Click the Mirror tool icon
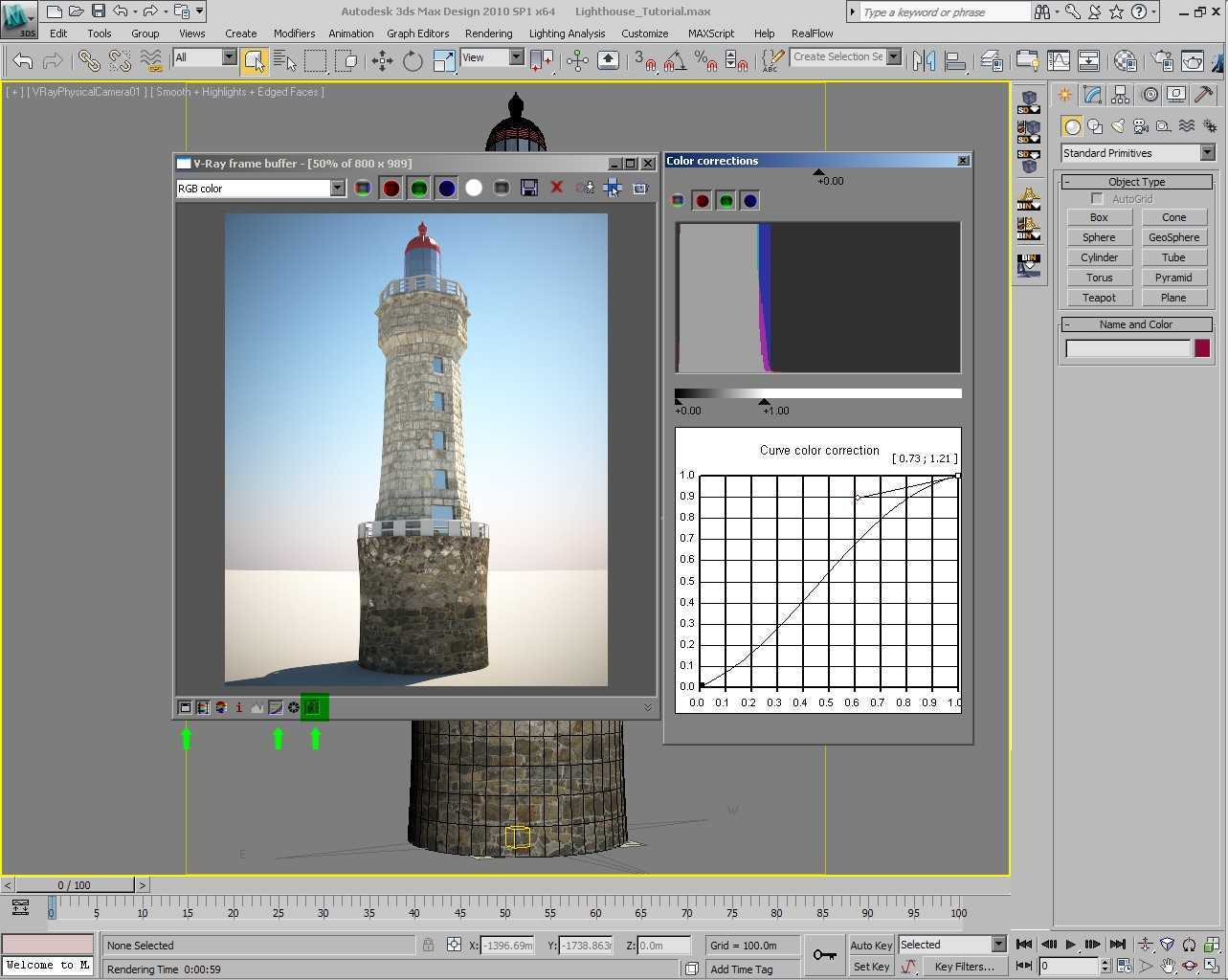The height and width of the screenshot is (980, 1228). [x=924, y=61]
